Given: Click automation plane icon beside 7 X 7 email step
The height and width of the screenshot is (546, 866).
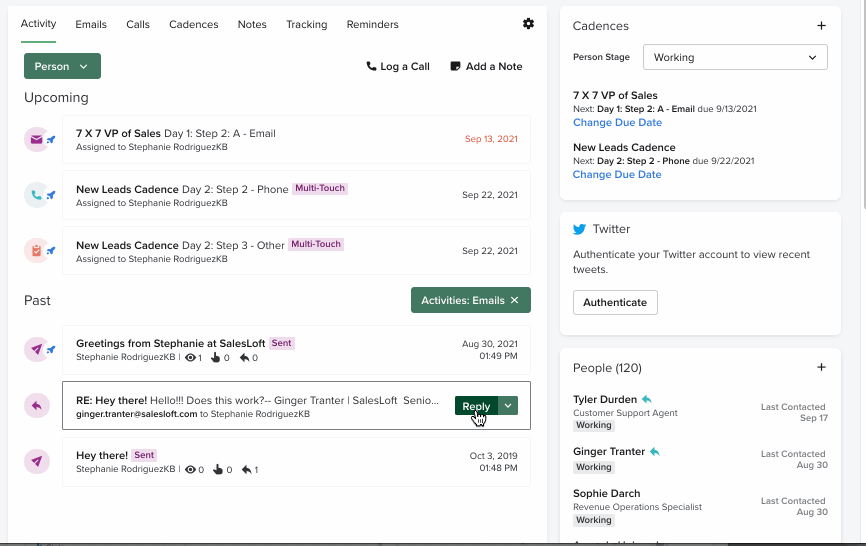Looking at the screenshot, I should (x=51, y=140).
